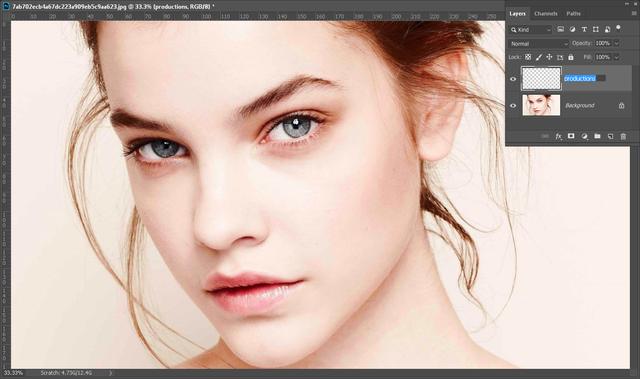Image resolution: width=640 pixels, height=379 pixels.
Task: Open the fx layer style menu
Action: click(558, 136)
